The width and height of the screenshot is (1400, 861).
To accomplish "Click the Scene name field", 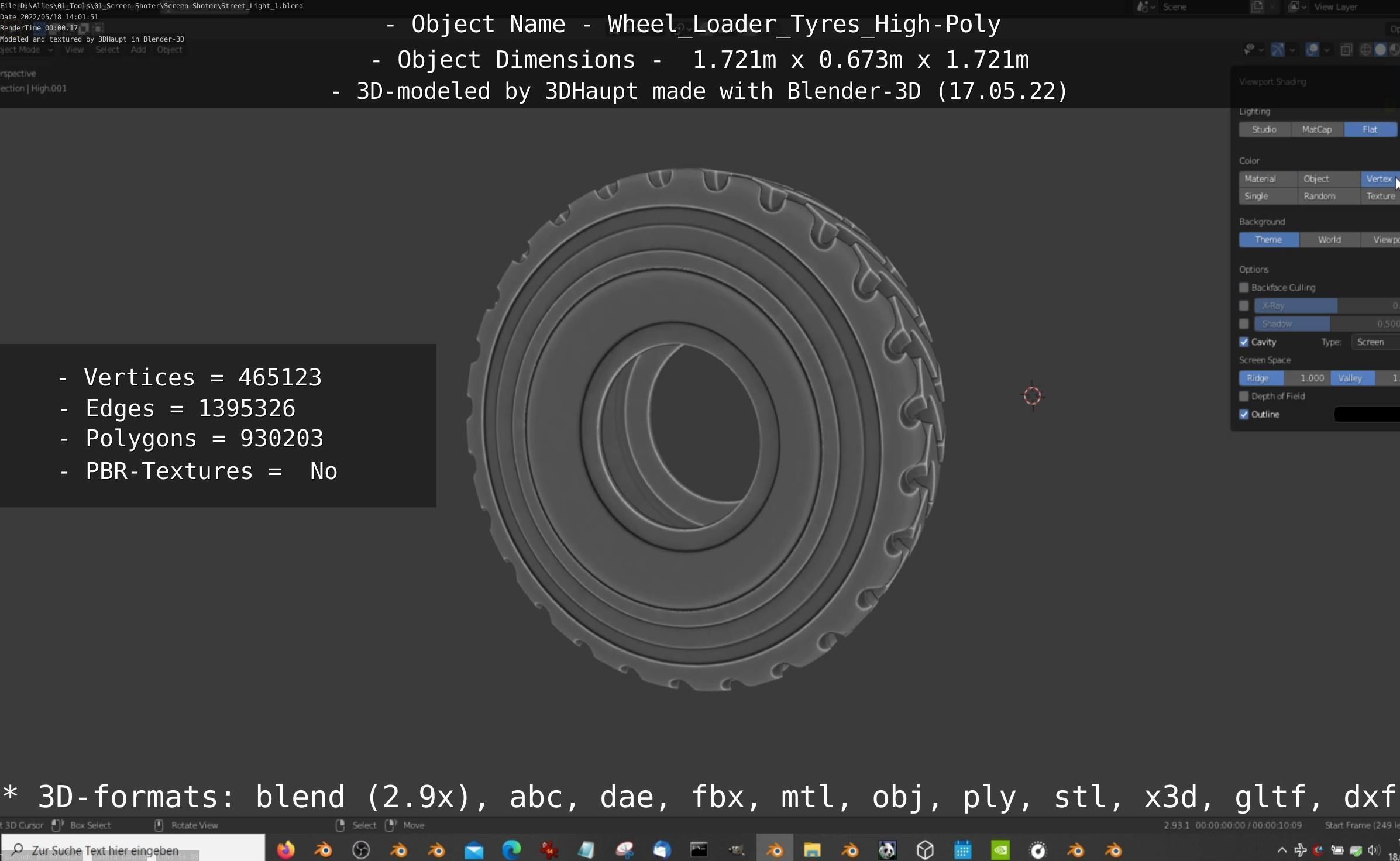I will point(1203,7).
